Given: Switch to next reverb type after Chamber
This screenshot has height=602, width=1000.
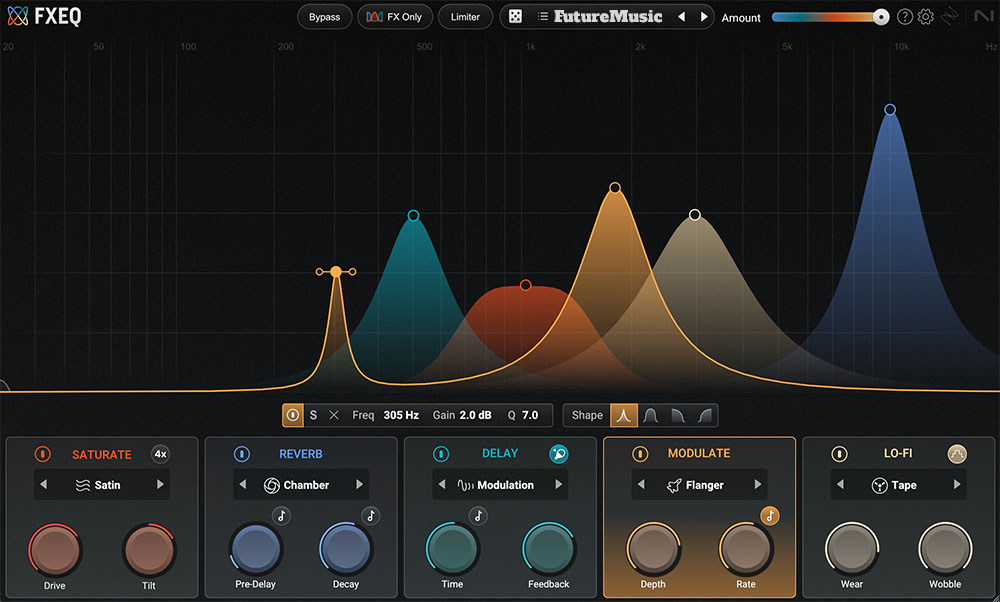Looking at the screenshot, I should (358, 485).
